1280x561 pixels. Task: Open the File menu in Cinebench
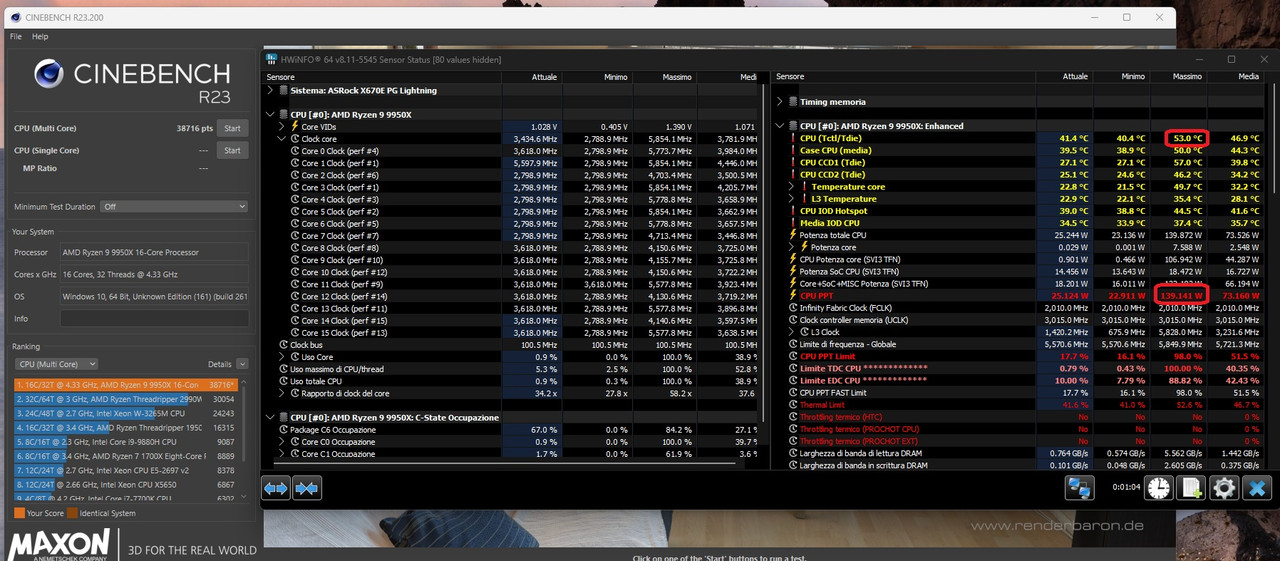pos(15,36)
